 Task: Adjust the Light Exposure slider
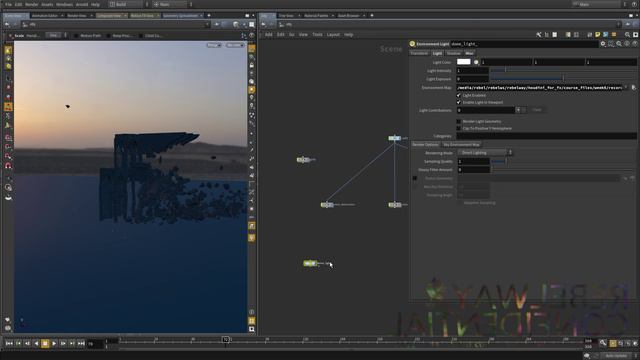click(x=563, y=79)
